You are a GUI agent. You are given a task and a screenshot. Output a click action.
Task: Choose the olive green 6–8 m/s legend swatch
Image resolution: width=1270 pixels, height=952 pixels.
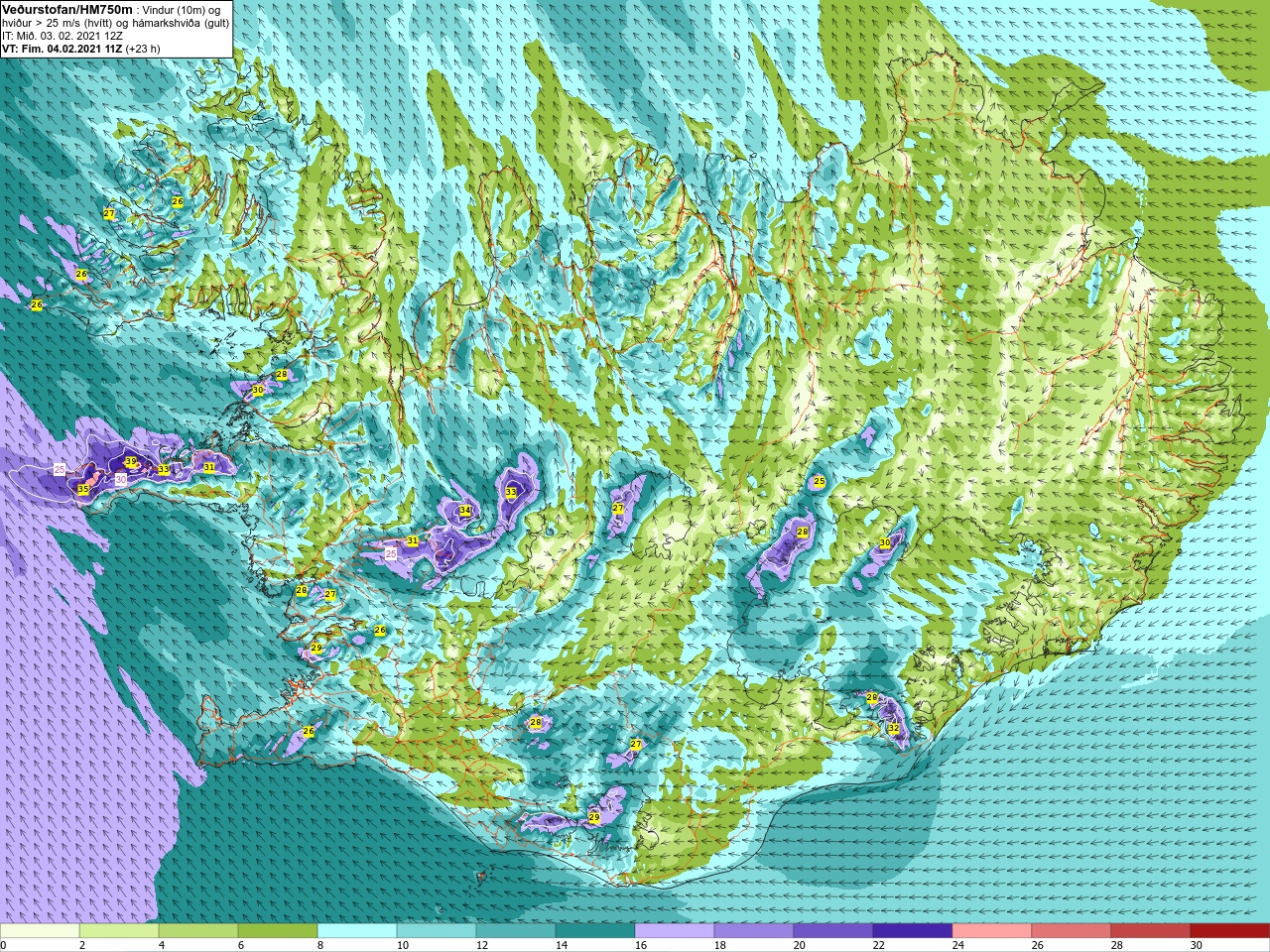(278, 931)
